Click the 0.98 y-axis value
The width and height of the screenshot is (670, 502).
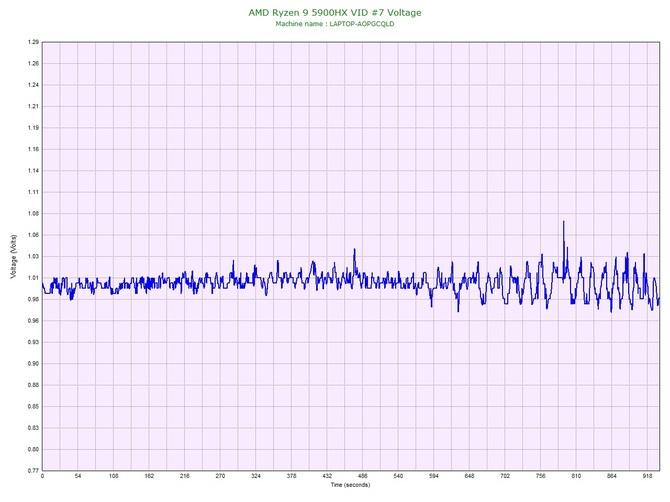point(33,299)
